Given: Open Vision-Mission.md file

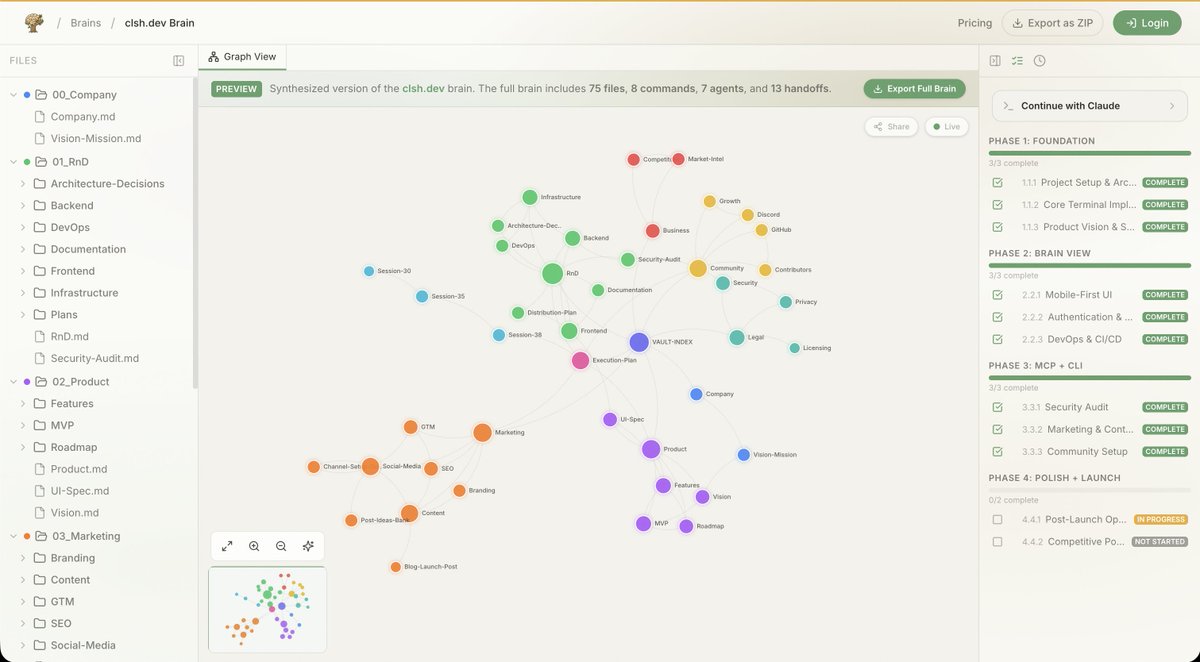Looking at the screenshot, I should [x=96, y=139].
